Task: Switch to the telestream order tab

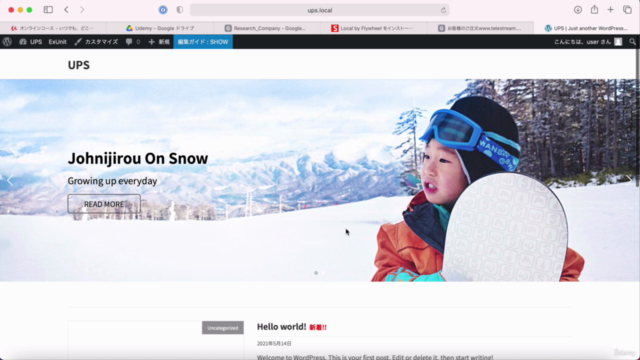Action: [480, 28]
